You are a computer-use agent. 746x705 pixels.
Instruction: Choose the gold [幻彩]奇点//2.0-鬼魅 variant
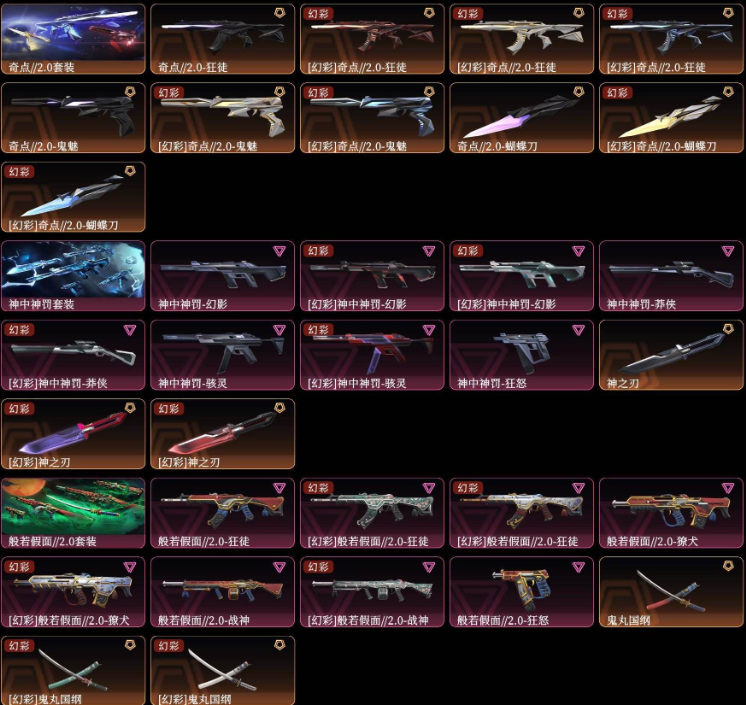point(223,118)
